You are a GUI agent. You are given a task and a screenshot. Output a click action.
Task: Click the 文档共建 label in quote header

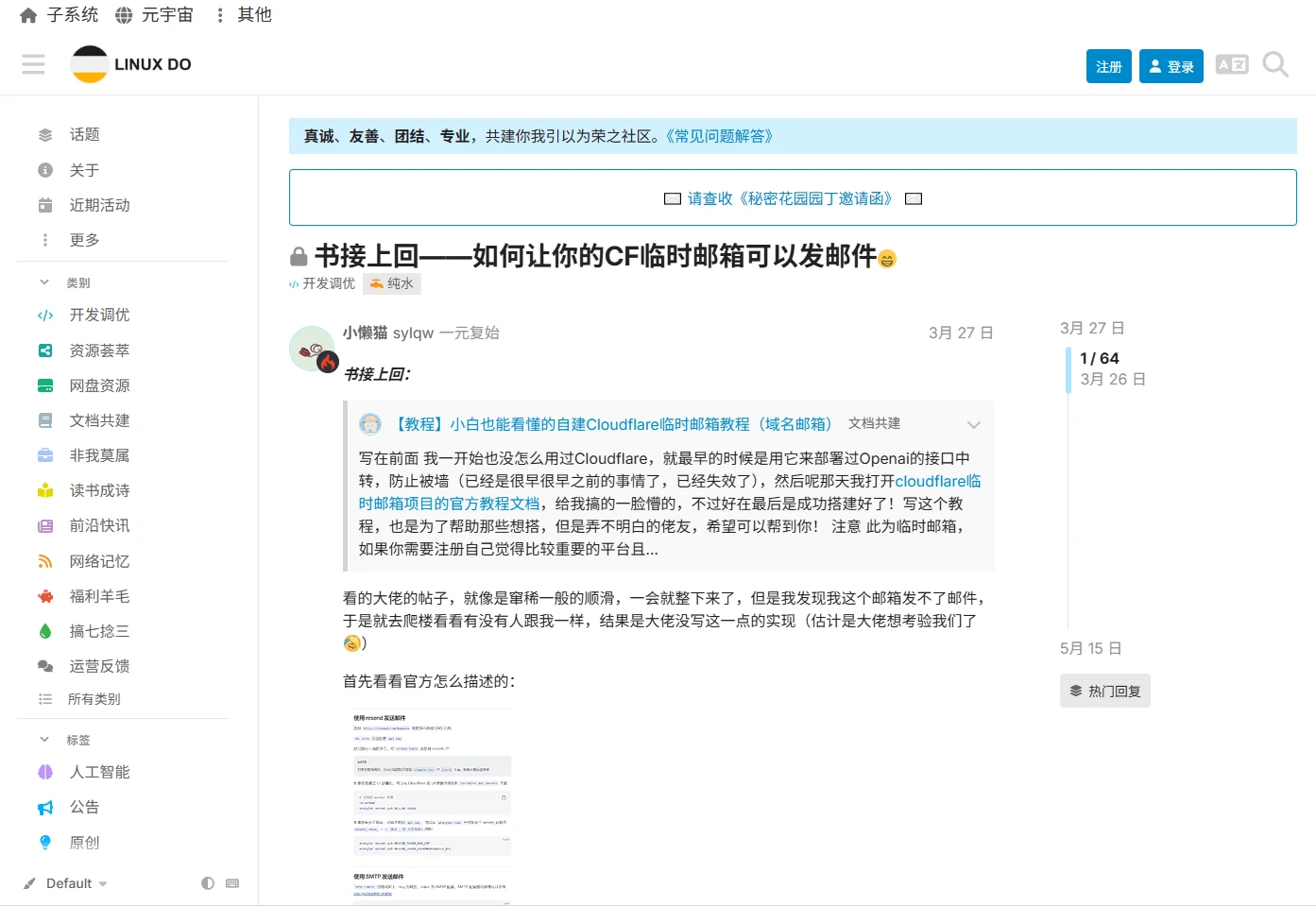[875, 423]
